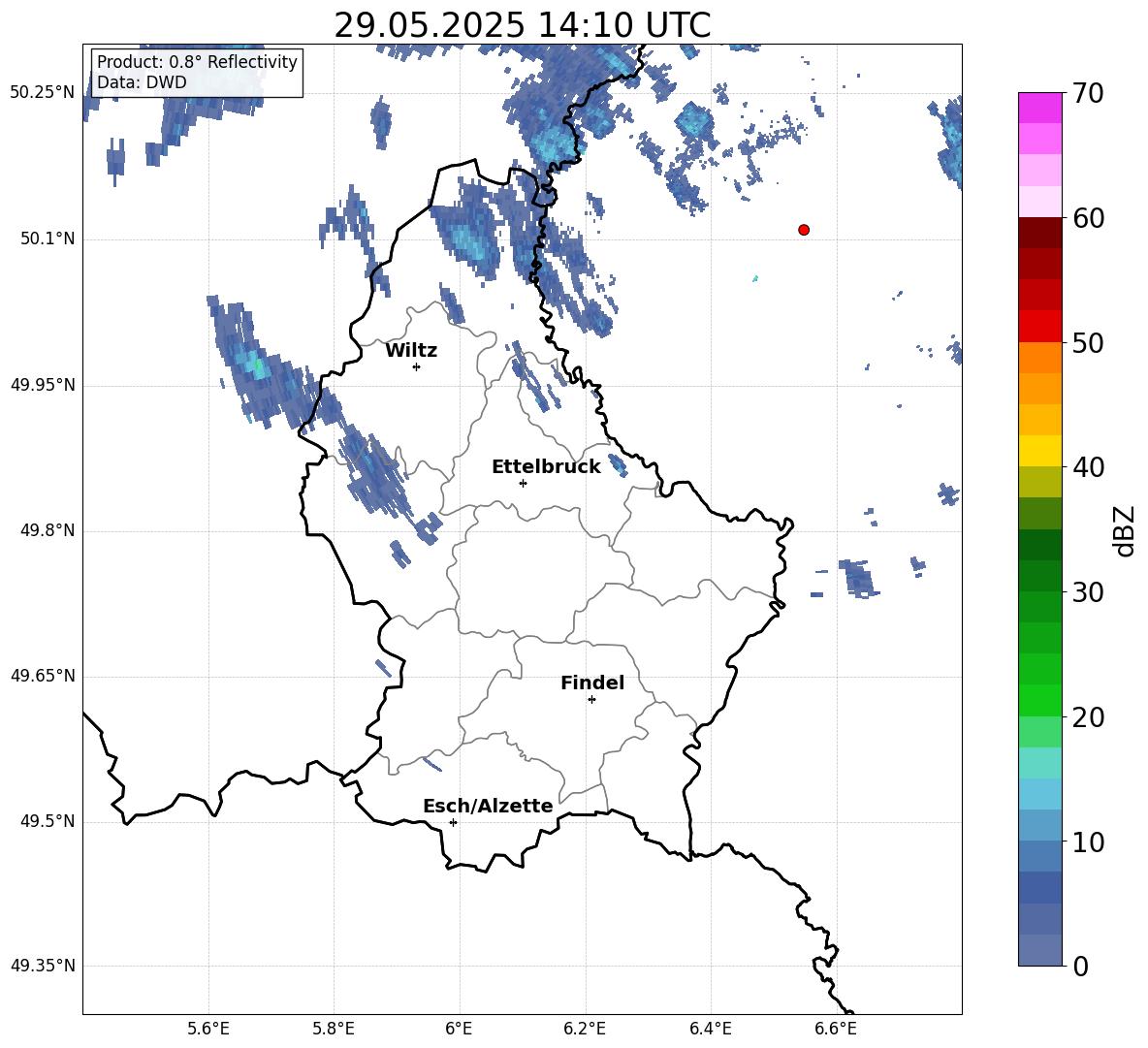The width and height of the screenshot is (1148, 1048).
Task: Click the 6.6°E longitude label
Action: (836, 1029)
